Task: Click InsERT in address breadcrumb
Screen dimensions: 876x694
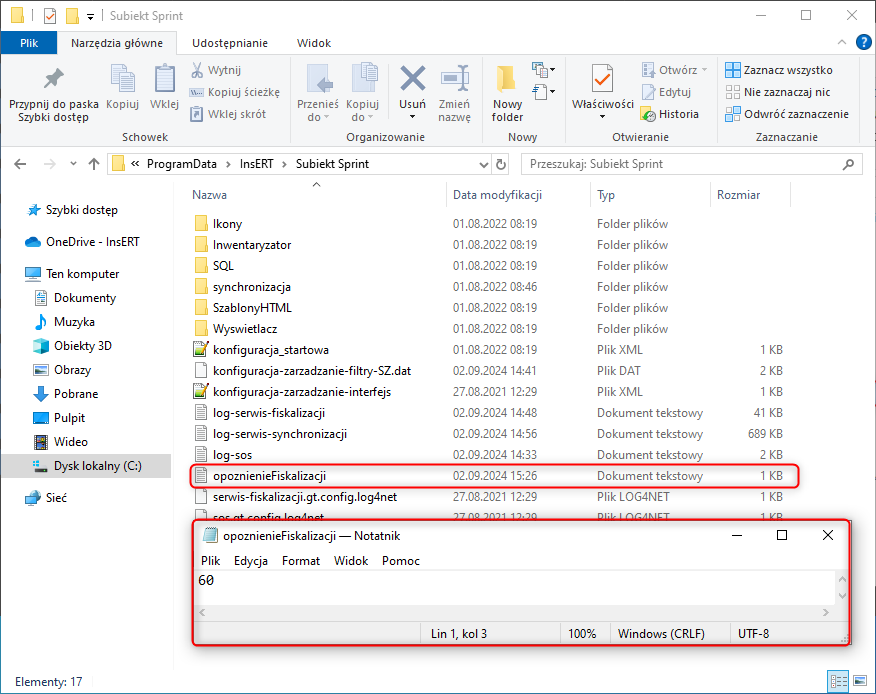Action: [x=256, y=164]
